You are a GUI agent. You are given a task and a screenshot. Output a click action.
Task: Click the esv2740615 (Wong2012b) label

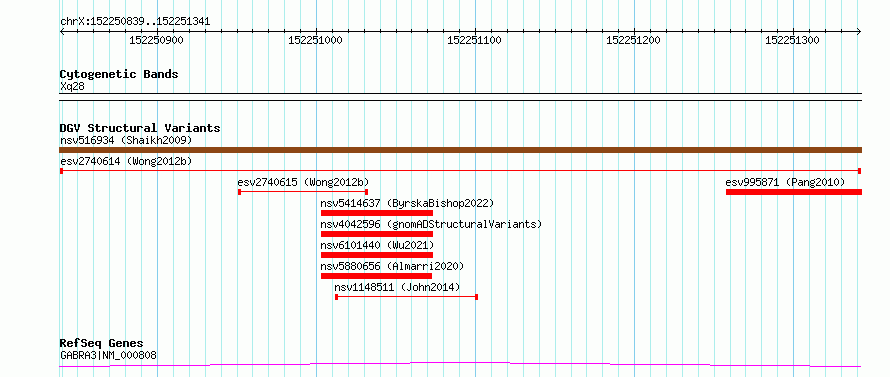303,182
